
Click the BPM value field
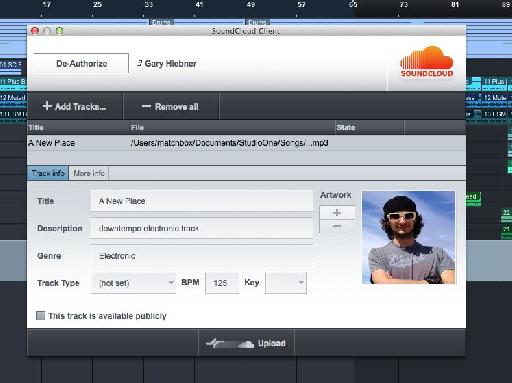[222, 283]
